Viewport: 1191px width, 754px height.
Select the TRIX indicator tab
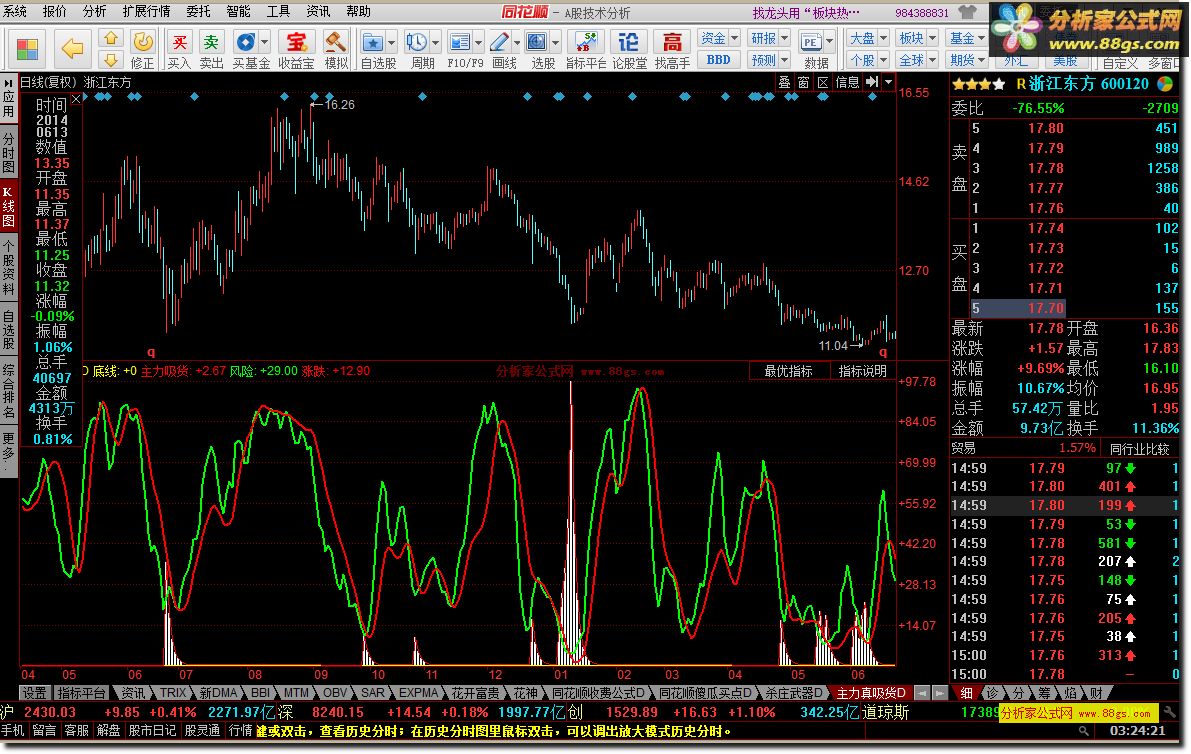172,692
